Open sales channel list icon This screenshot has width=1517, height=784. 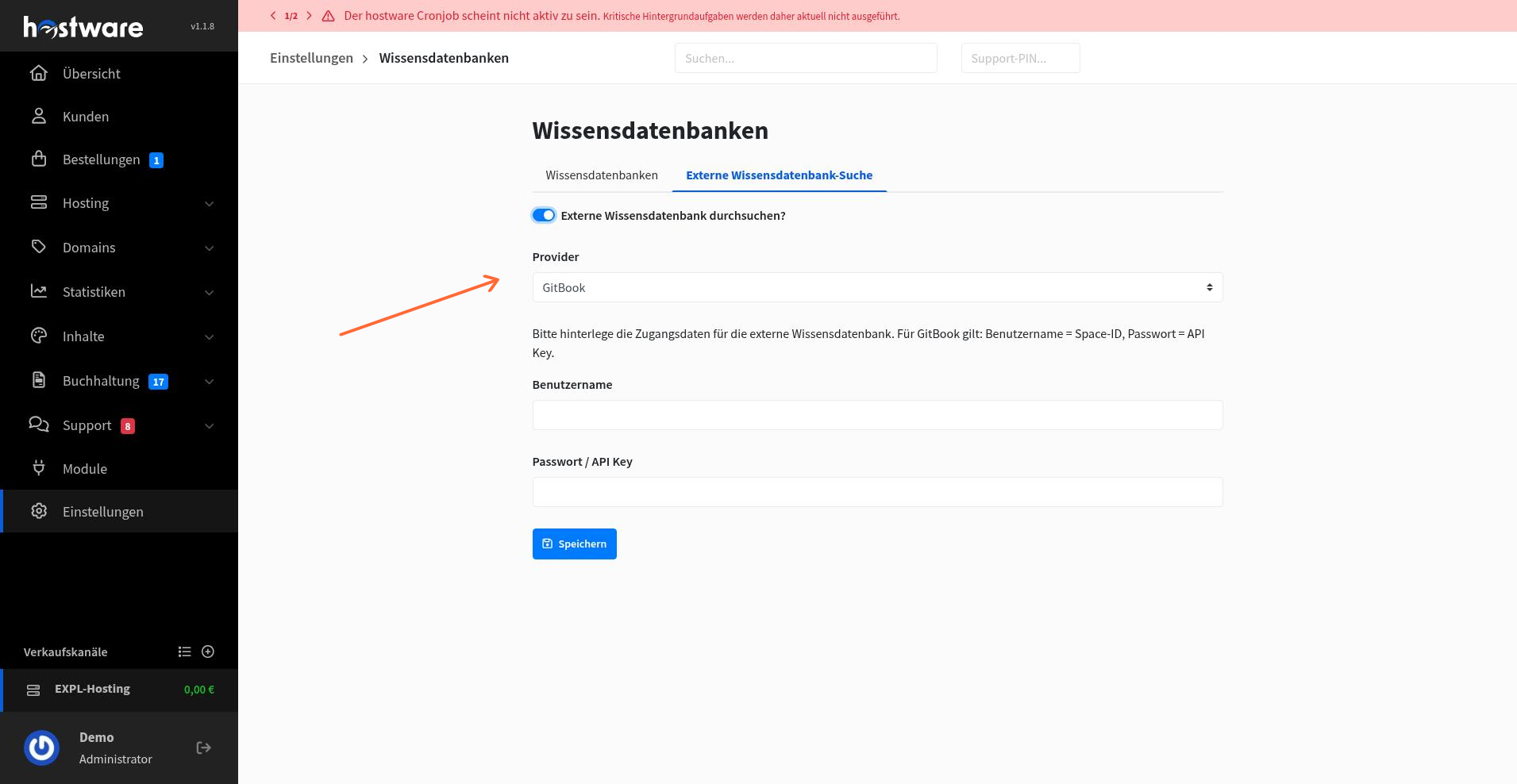coord(185,651)
